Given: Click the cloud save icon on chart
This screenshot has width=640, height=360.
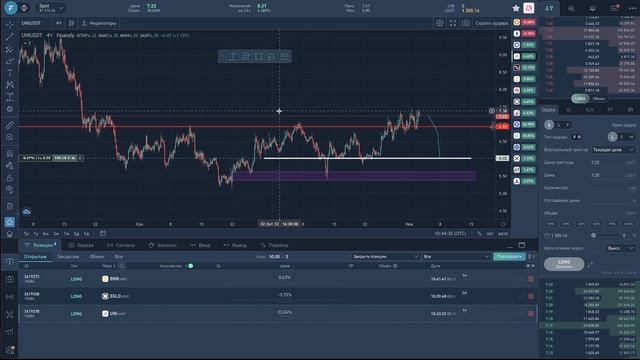Looking at the screenshot, I should (27, 212).
